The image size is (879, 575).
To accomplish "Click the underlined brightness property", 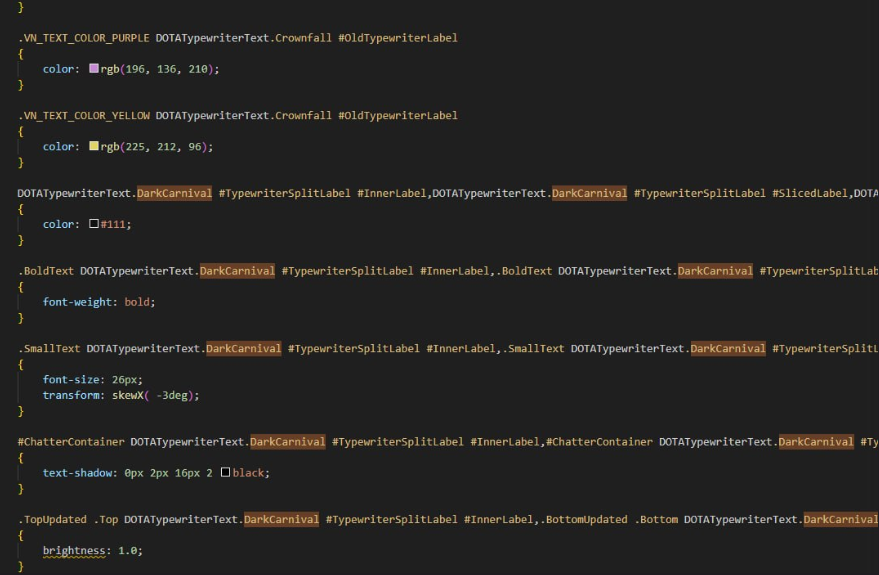I will [76, 550].
